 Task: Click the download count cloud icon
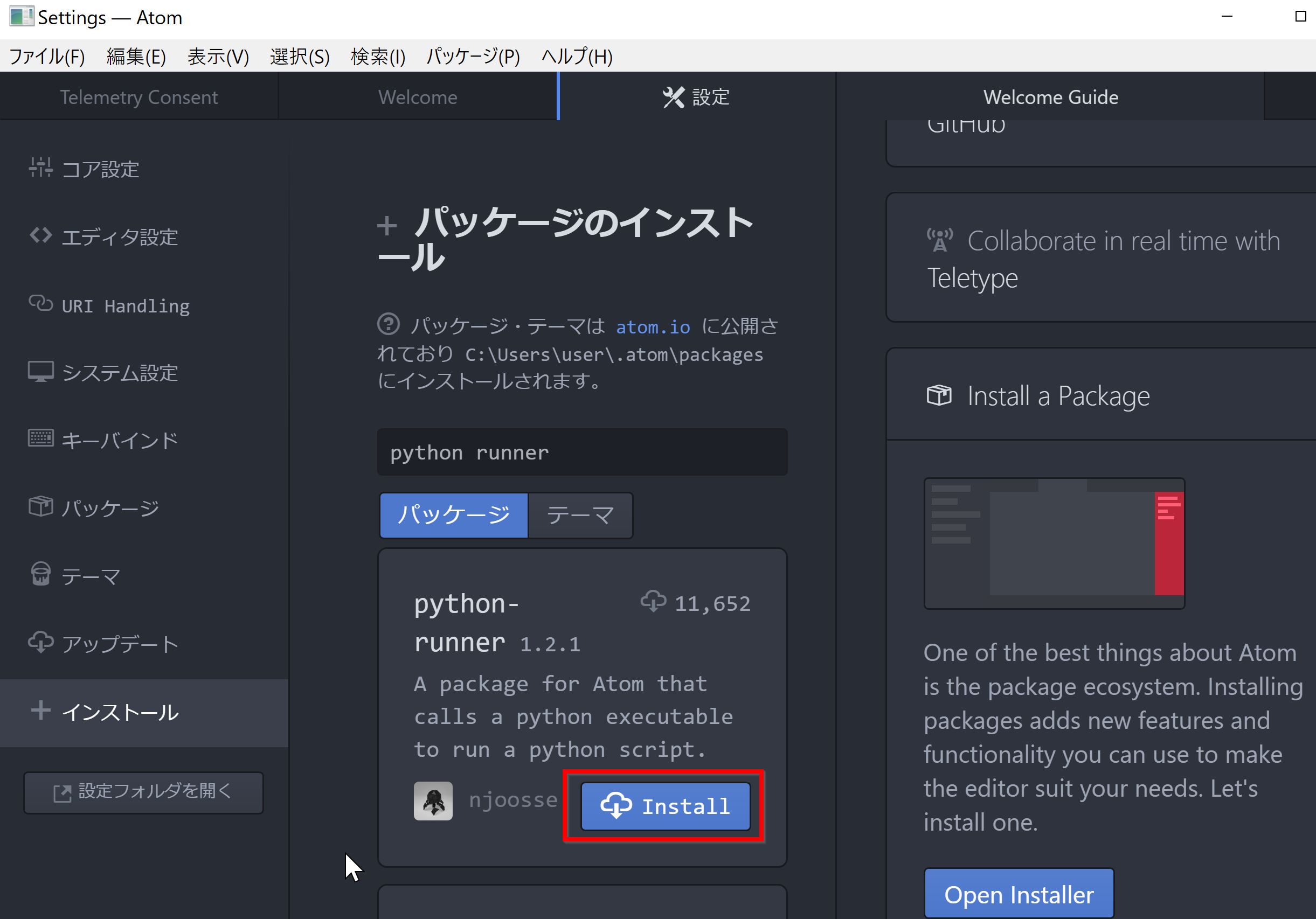click(653, 602)
